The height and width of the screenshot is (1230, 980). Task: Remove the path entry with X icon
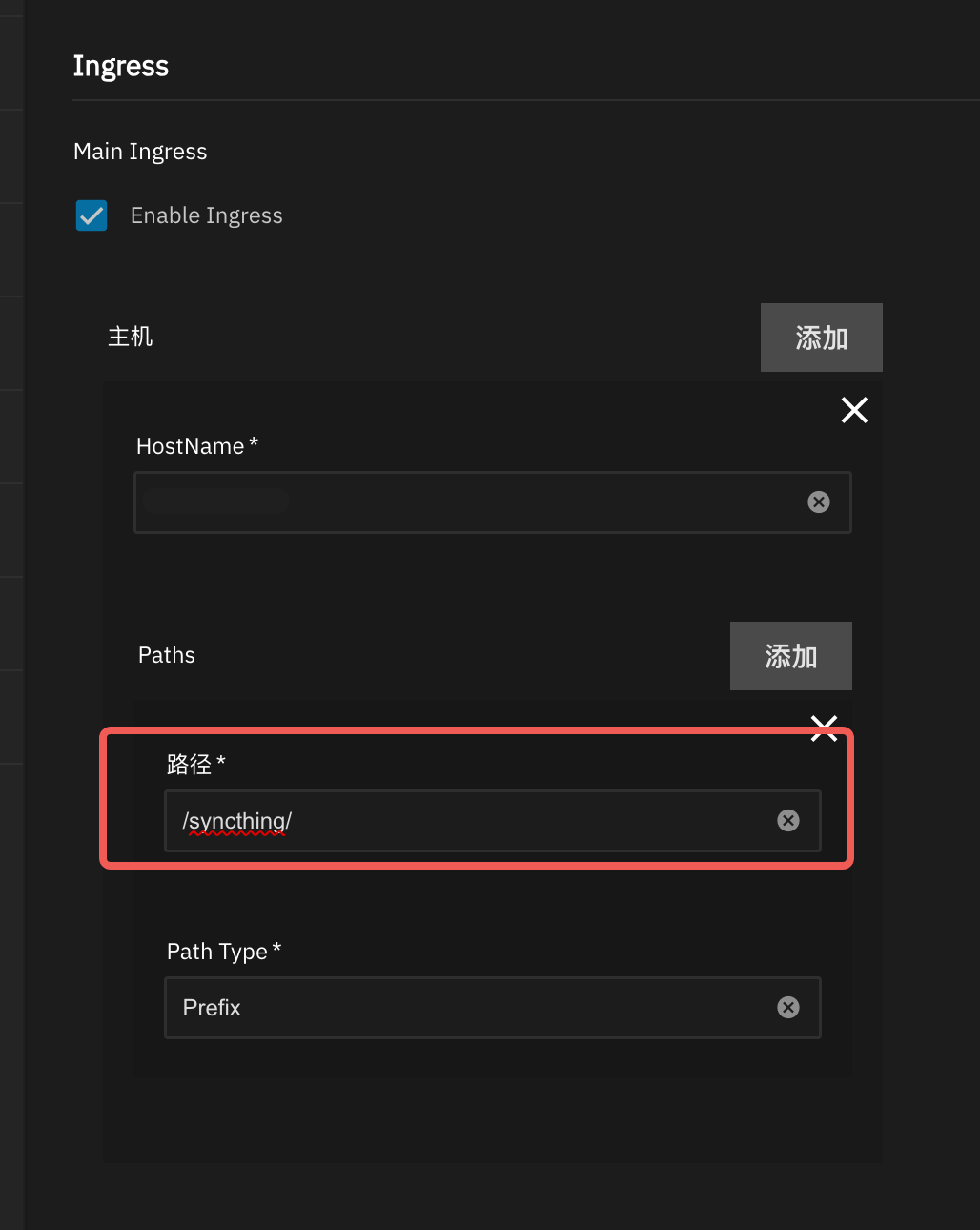824,728
